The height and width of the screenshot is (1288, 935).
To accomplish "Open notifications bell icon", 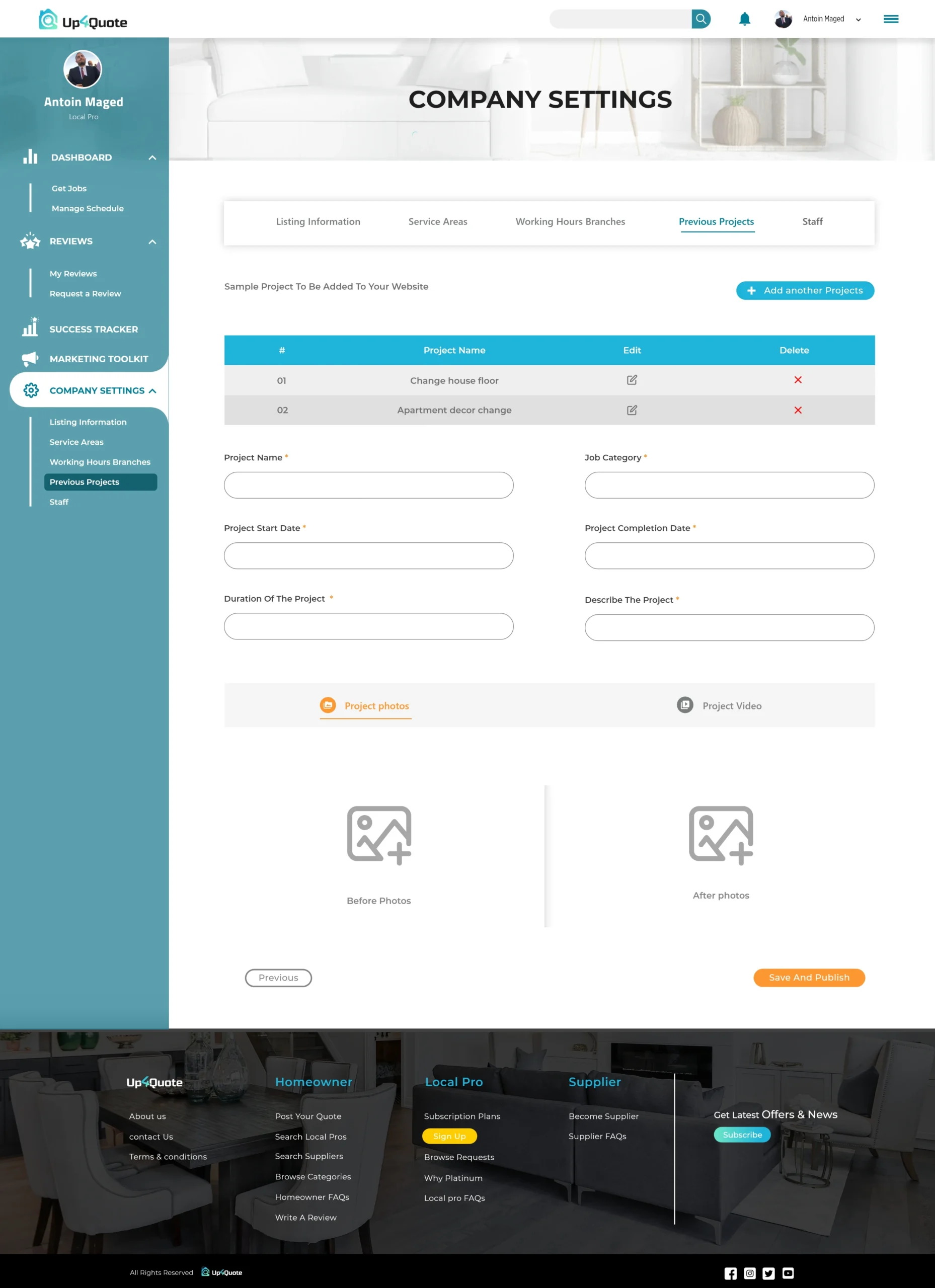I will 744,19.
